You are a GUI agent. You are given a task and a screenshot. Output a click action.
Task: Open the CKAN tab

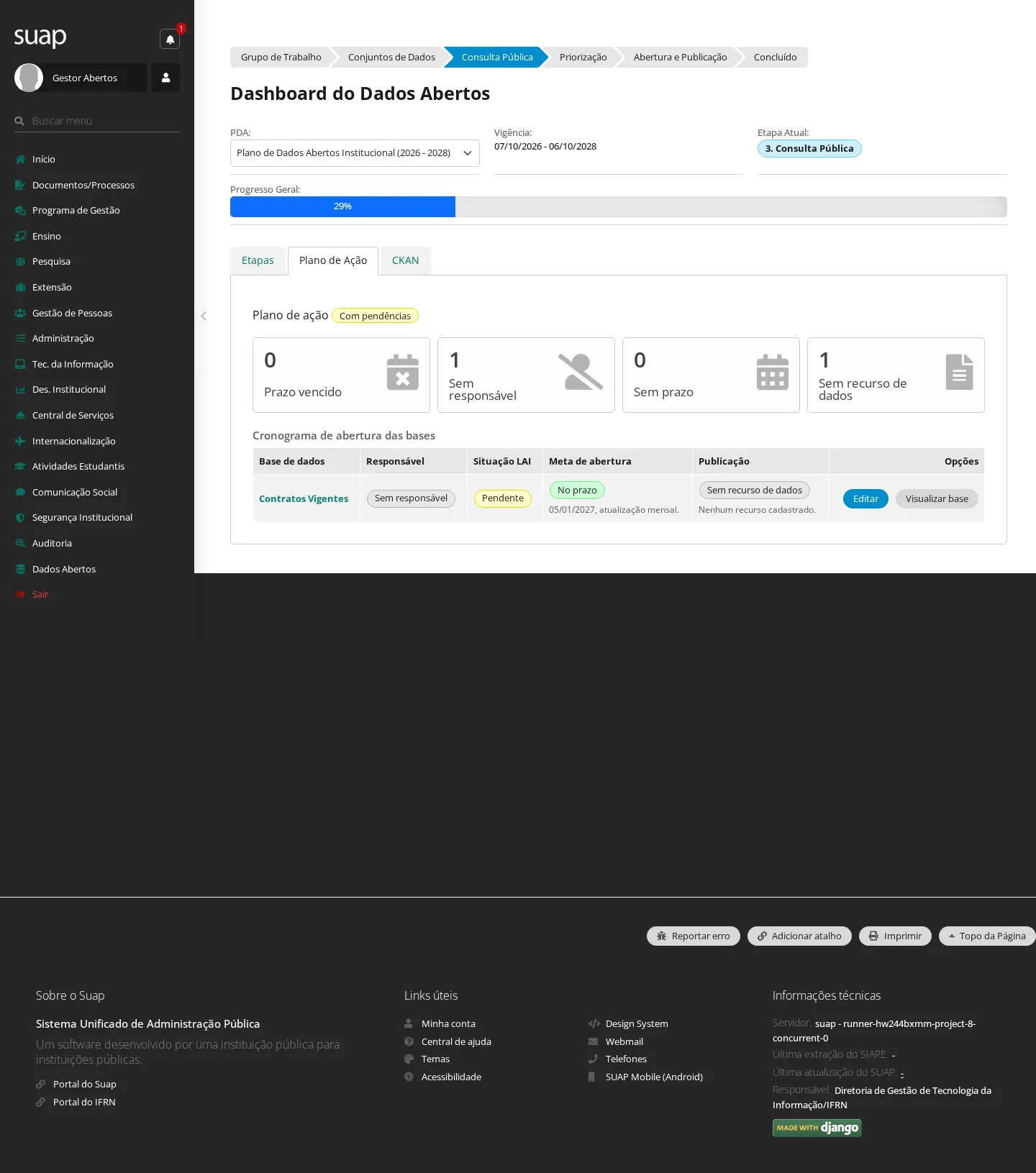point(405,260)
